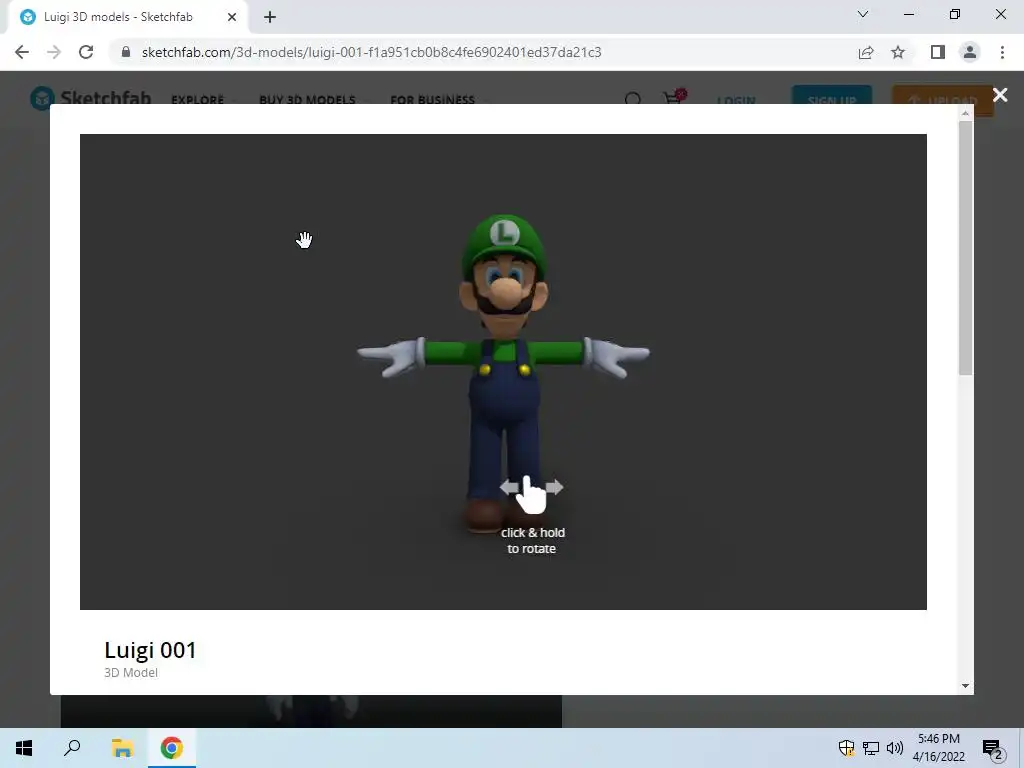This screenshot has width=1024, height=768.
Task: Click the modal scroll up arrow
Action: [965, 114]
